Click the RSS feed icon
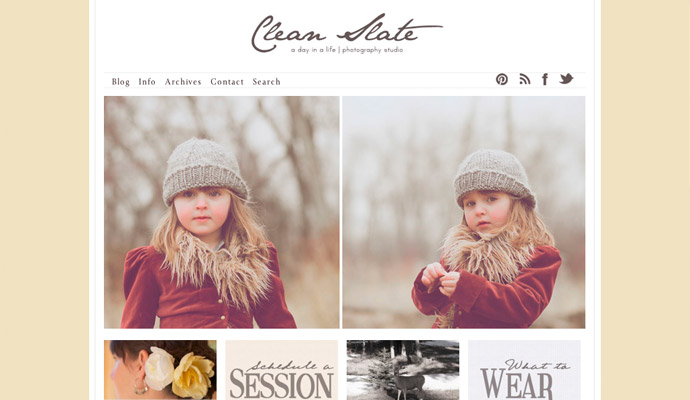The width and height of the screenshot is (690, 400). [525, 79]
